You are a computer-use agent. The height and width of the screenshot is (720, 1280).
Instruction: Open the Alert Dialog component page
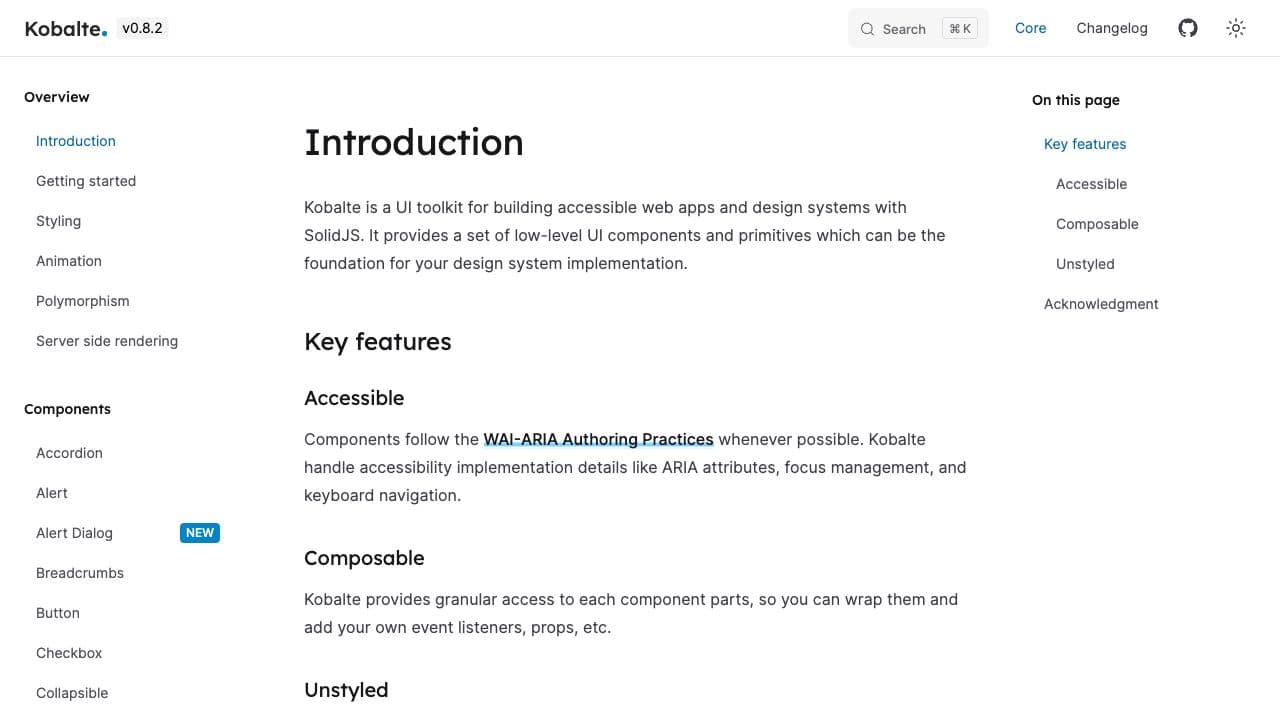click(x=74, y=533)
